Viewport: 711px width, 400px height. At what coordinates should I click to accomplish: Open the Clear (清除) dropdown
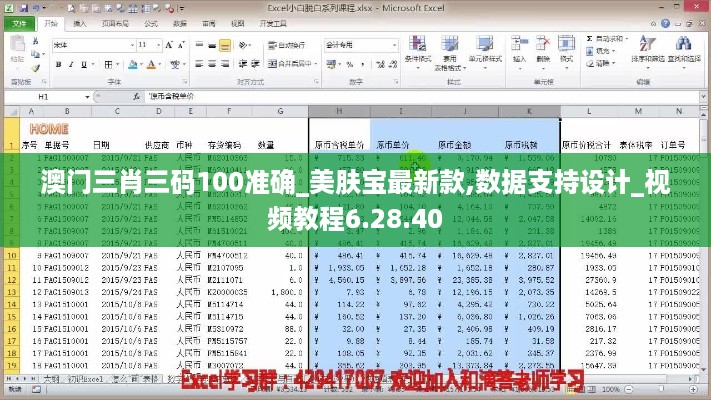pyautogui.click(x=601, y=63)
